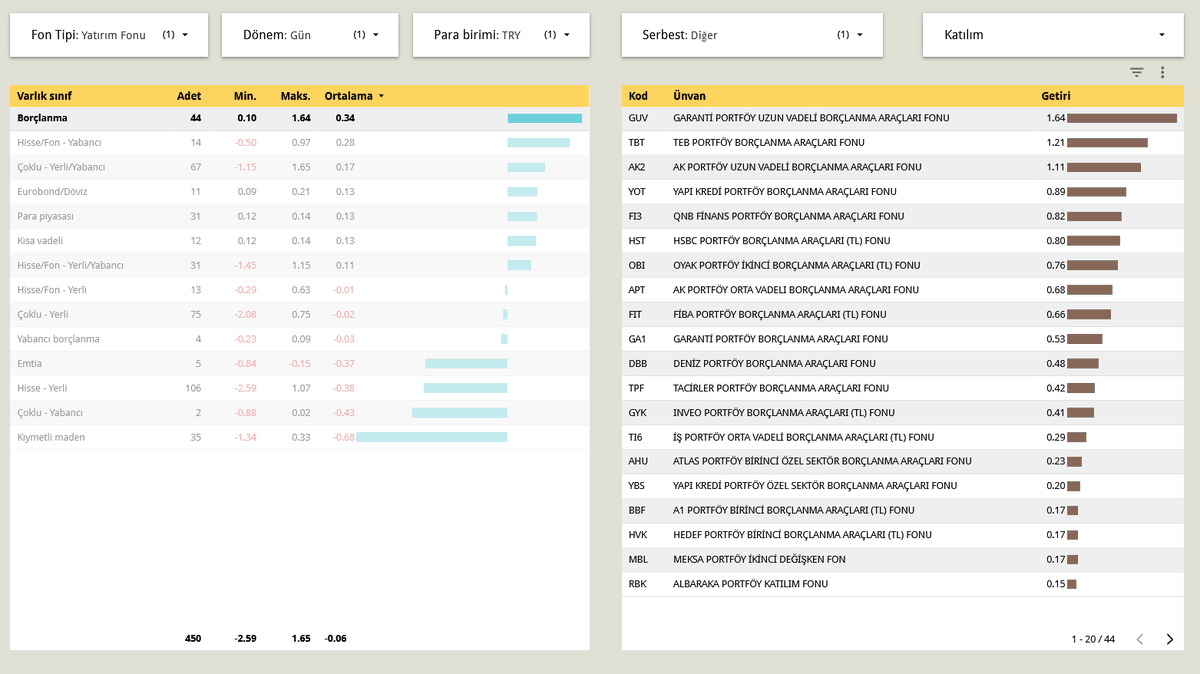Viewport: 1200px width, 674px height.
Task: Open the Serbest filter dropdown
Action: point(752,35)
